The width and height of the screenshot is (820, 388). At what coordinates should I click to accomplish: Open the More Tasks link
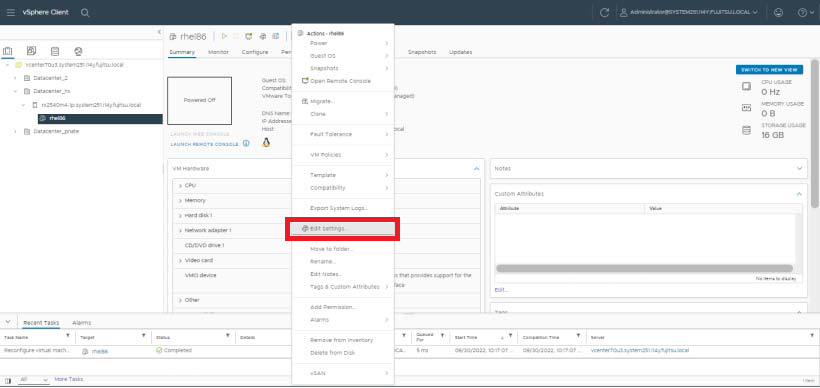coord(69,379)
